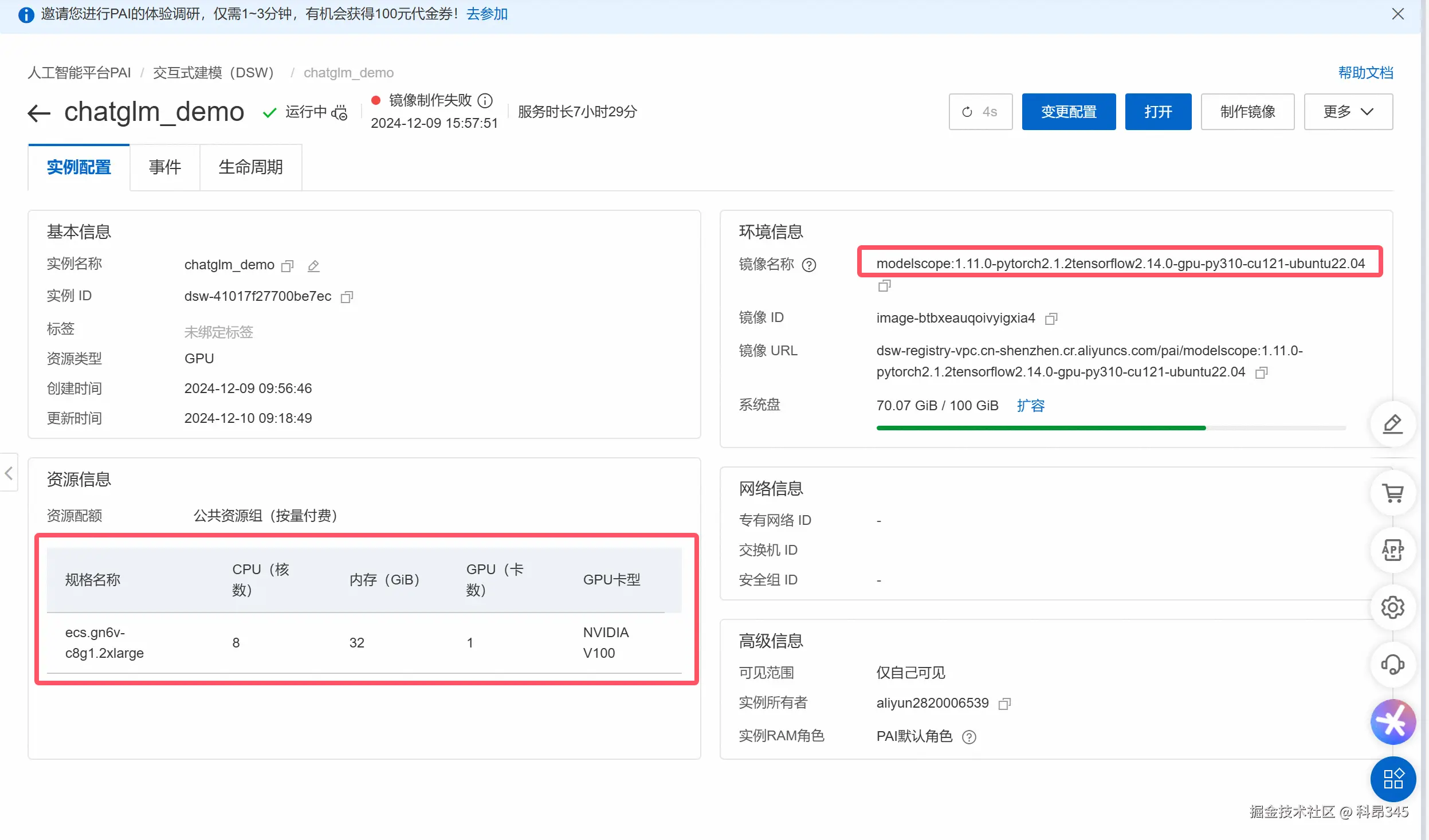Open the colorful AI assistant icon
The height and width of the screenshot is (840, 1429).
[x=1392, y=721]
